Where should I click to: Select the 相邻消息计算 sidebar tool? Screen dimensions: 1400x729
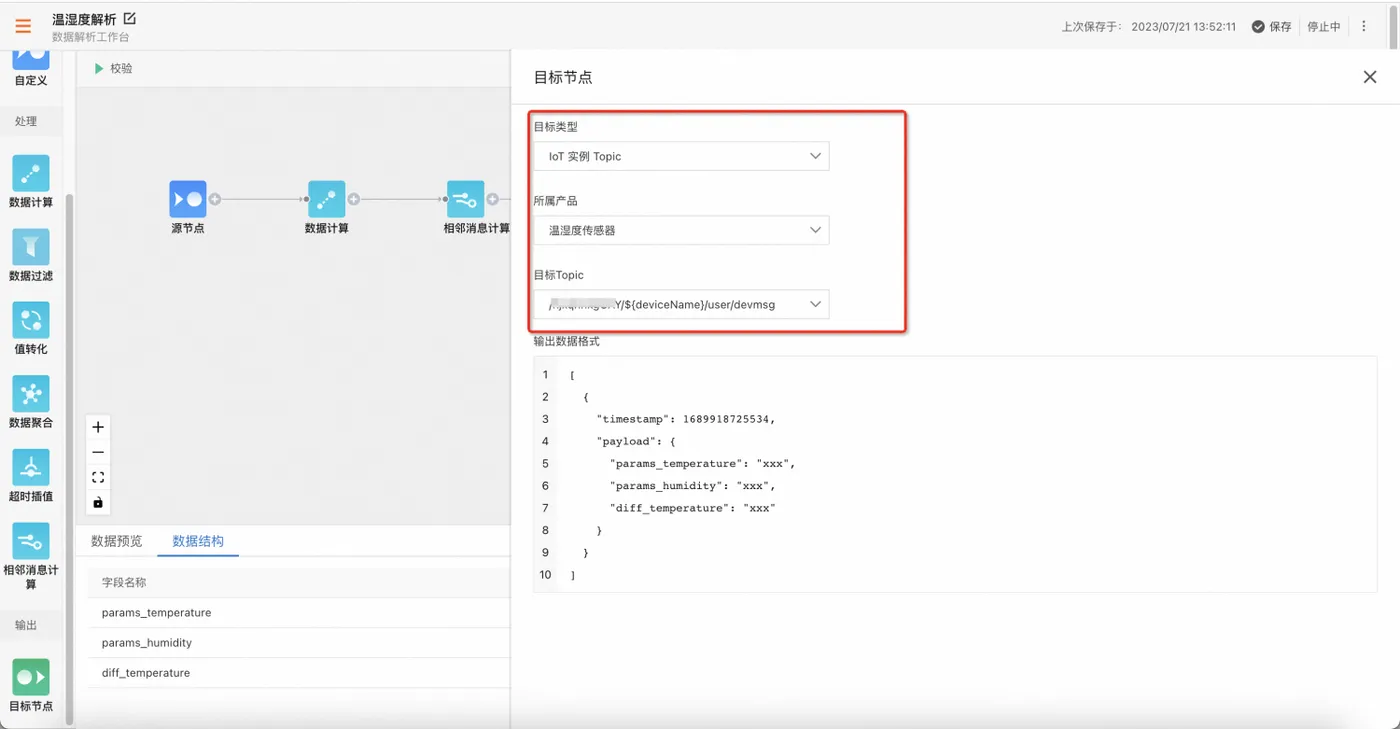point(31,541)
